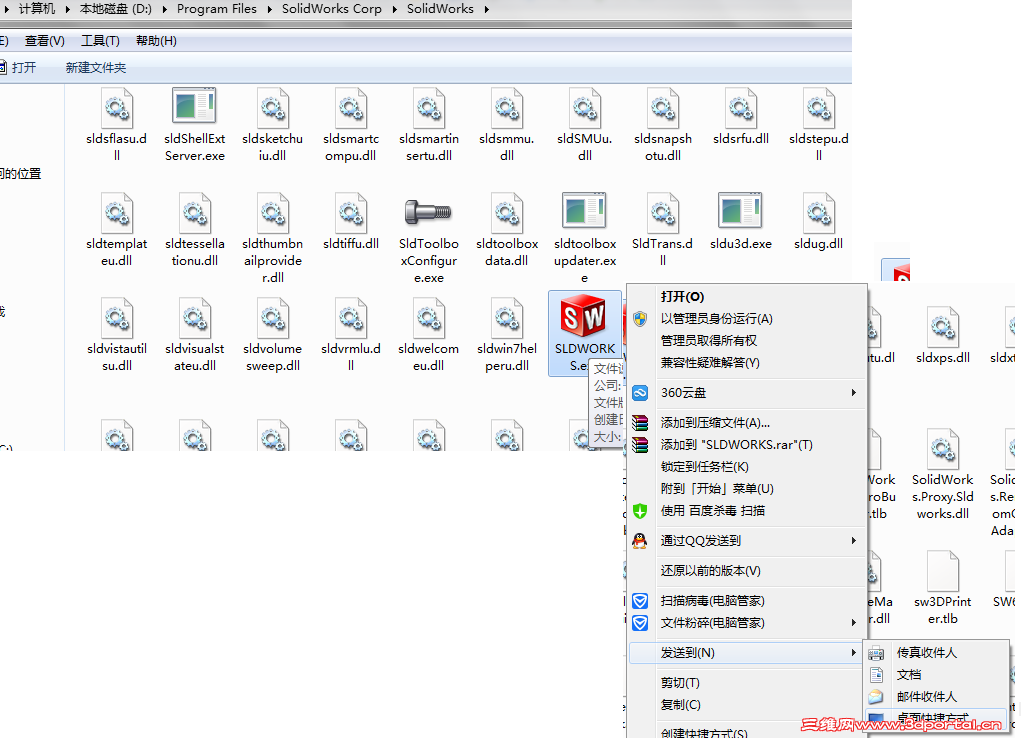Go to 本地磁盘 (D:) in address bar
The width and height of the screenshot is (1021, 738).
pos(116,9)
